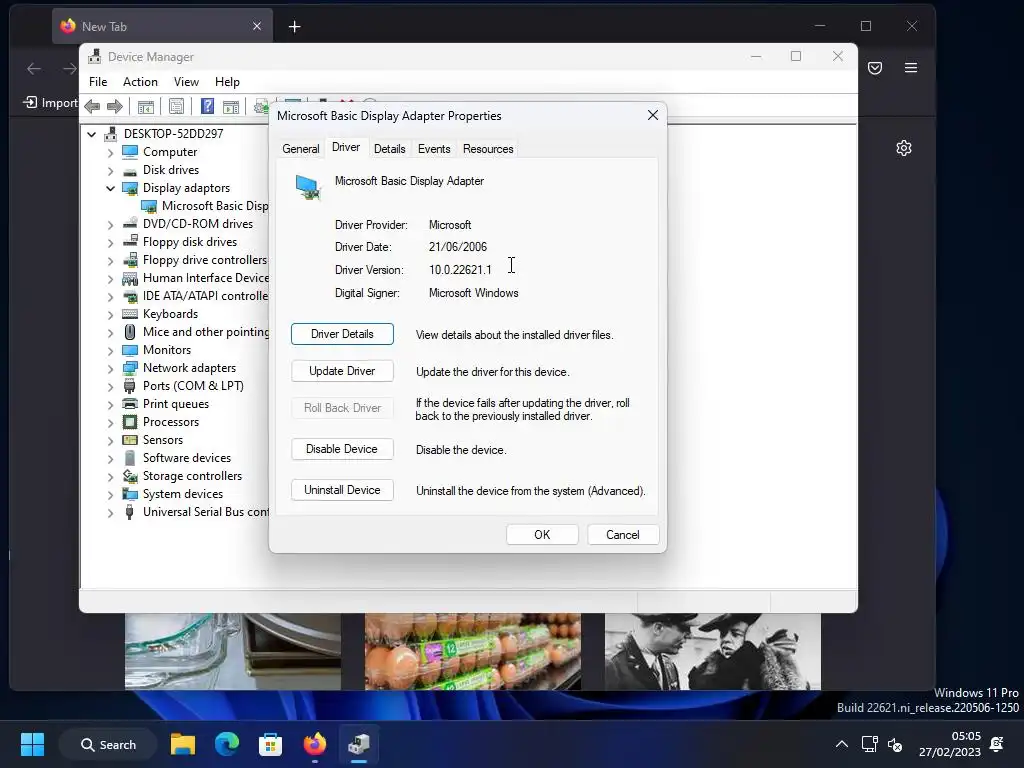Open Microsoft Store from the taskbar
Image resolution: width=1024 pixels, height=768 pixels.
click(x=270, y=744)
